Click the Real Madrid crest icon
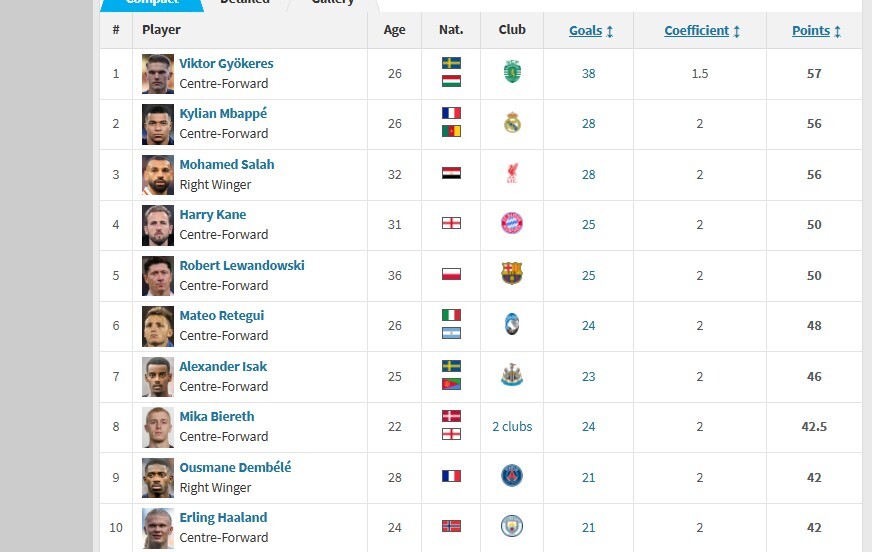 tap(512, 123)
